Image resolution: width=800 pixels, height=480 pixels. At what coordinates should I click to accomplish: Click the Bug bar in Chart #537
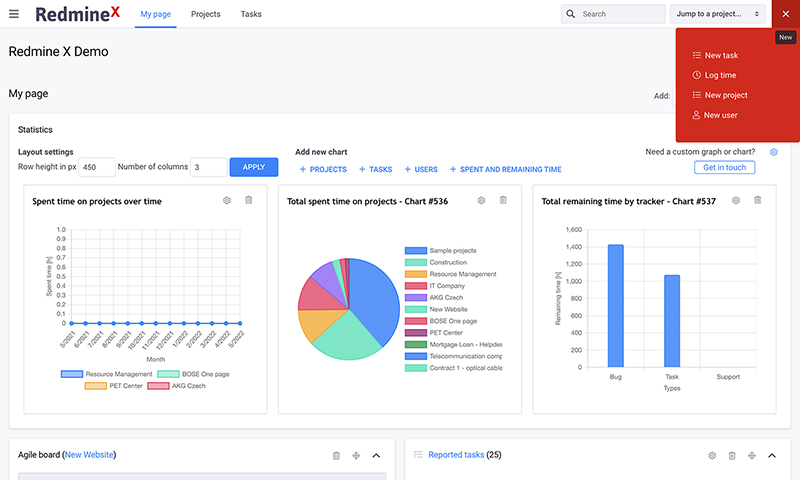click(616, 306)
